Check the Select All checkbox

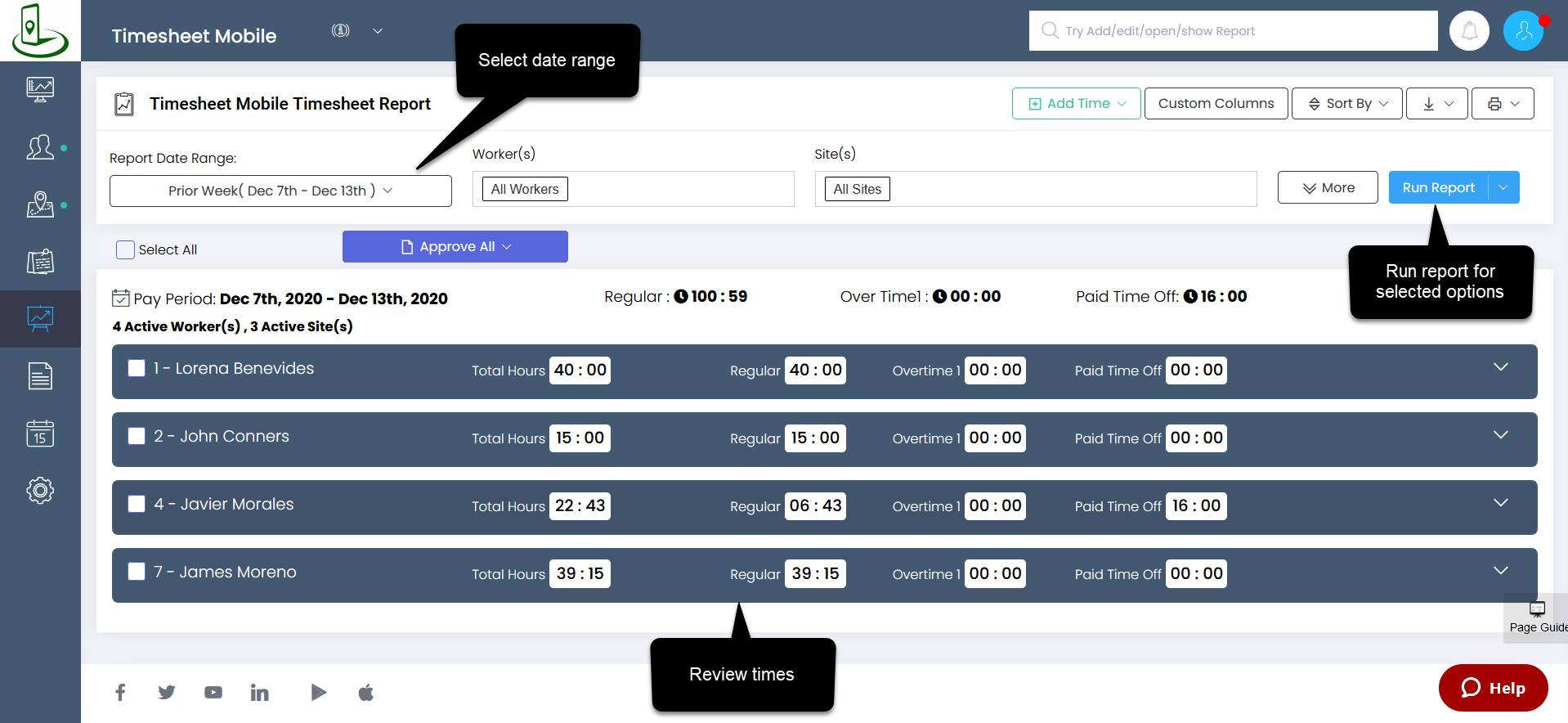click(125, 249)
